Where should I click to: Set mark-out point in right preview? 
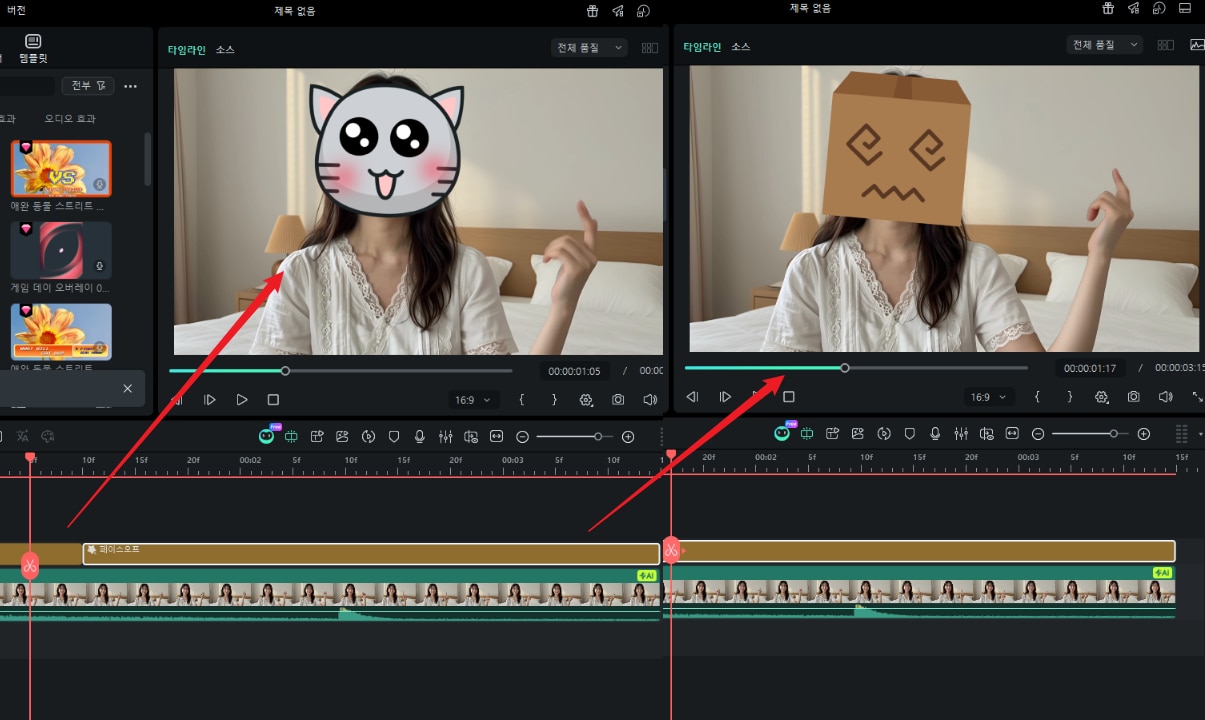1070,397
